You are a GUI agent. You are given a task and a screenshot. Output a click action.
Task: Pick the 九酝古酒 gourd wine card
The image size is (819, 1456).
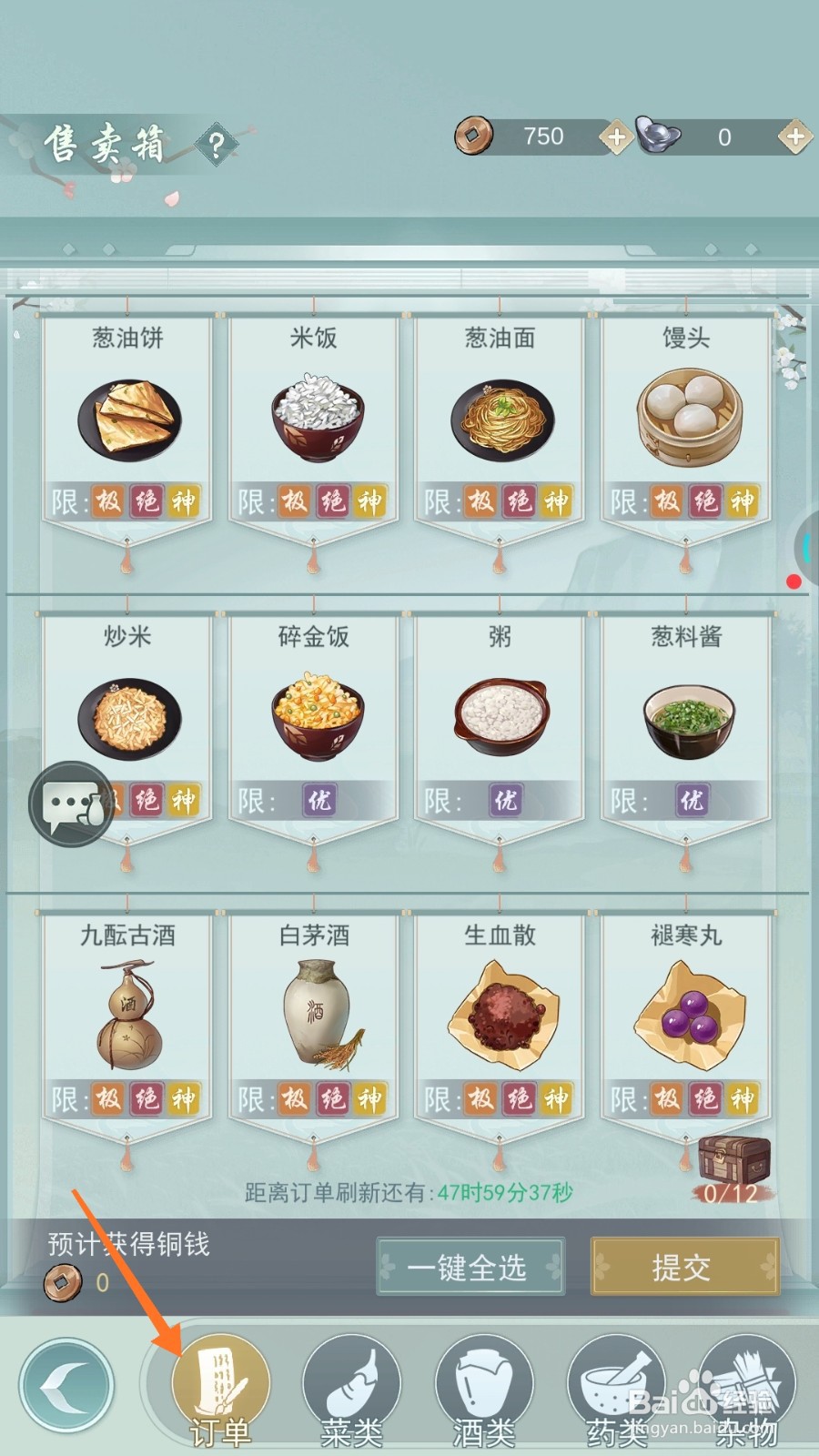[127, 1025]
